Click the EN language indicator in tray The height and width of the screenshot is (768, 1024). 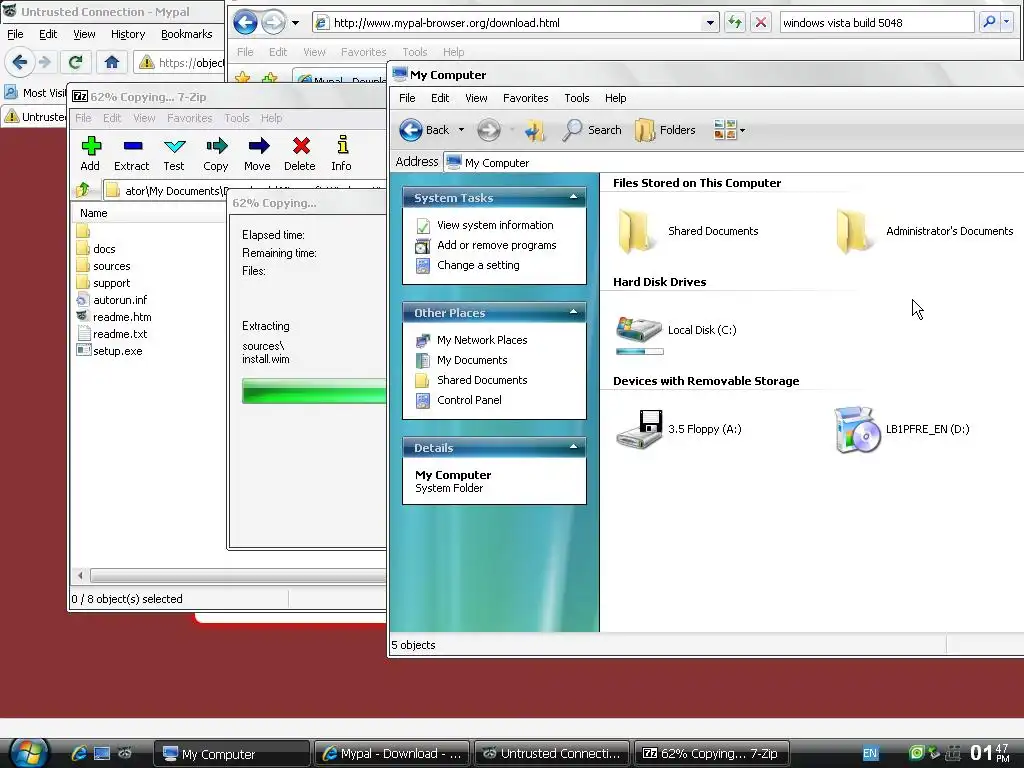click(x=870, y=753)
